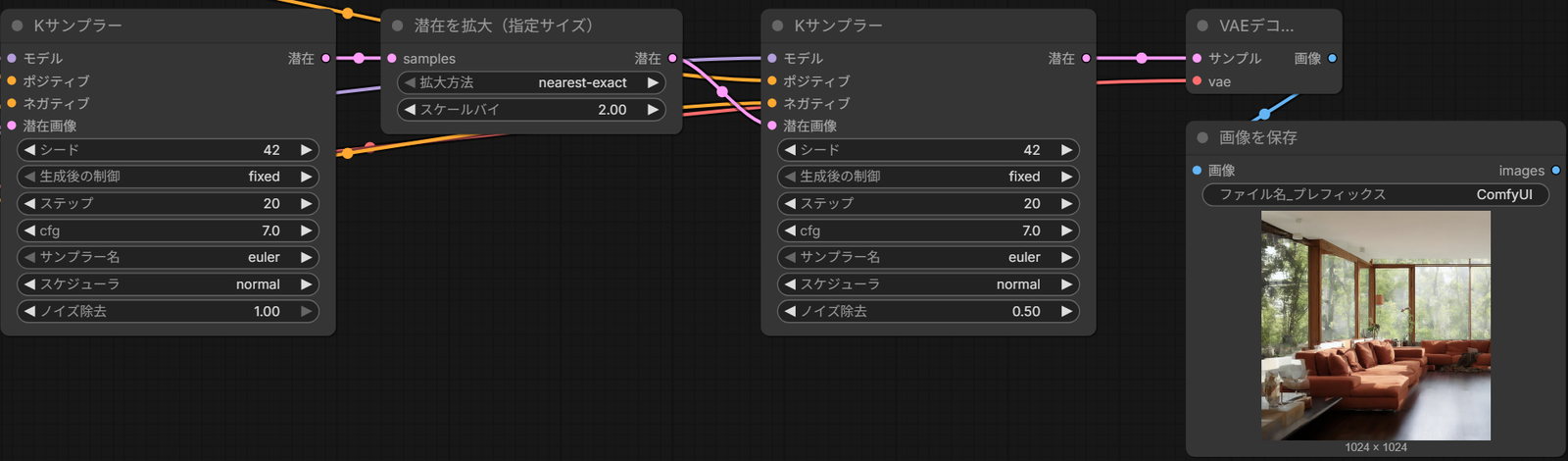Collapse the Kサンプラー node with denoise 1.00
Screen dimensions: 1568x461
click(x=17, y=26)
